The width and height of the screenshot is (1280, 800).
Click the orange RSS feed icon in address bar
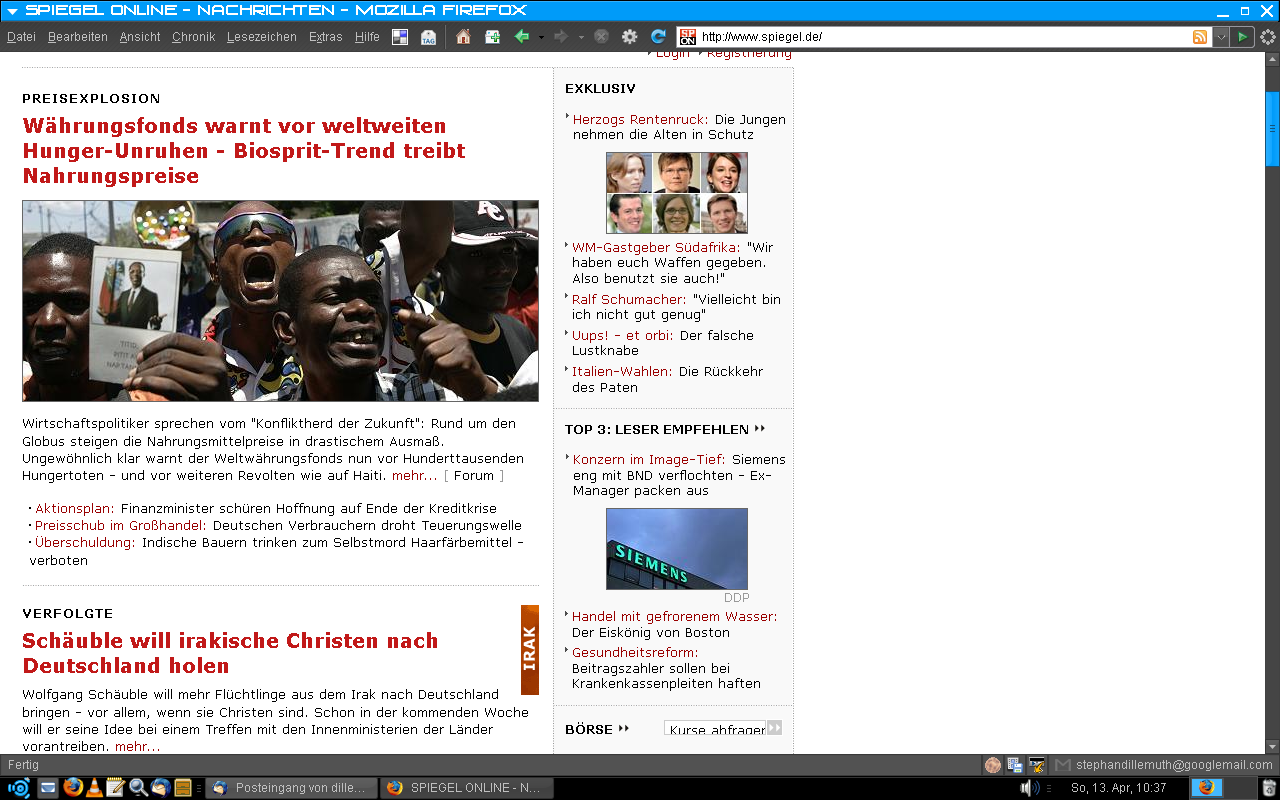[x=1200, y=37]
